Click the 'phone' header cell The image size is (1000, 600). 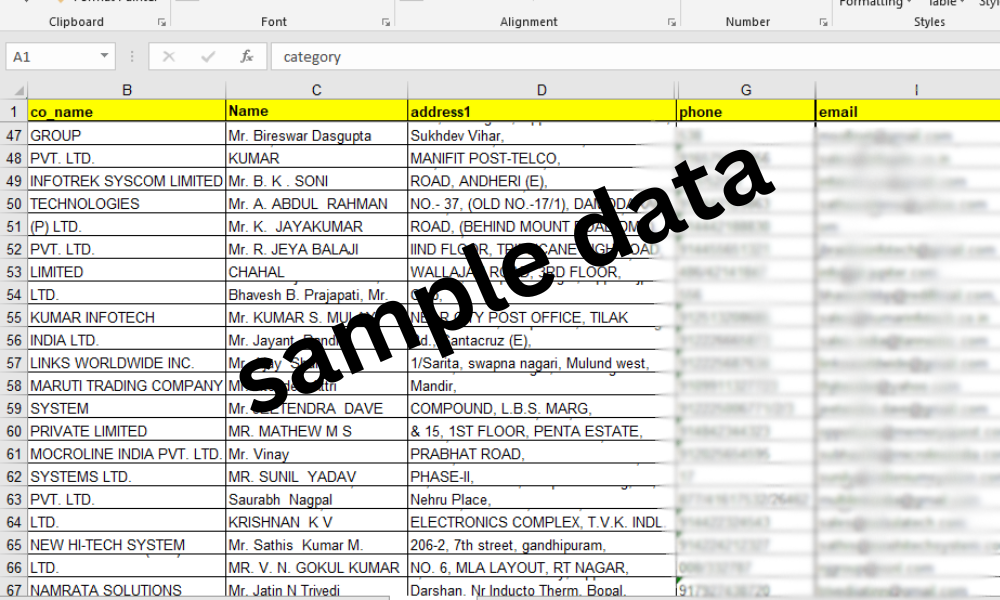coord(746,112)
